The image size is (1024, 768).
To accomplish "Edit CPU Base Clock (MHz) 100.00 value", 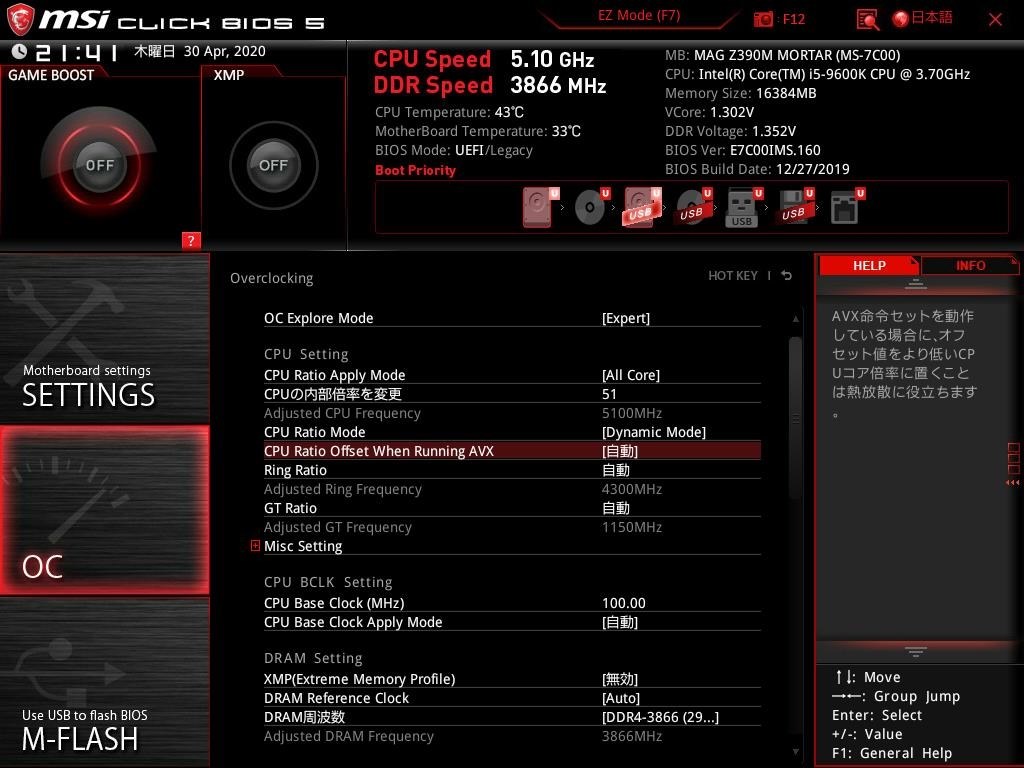I will pos(624,603).
